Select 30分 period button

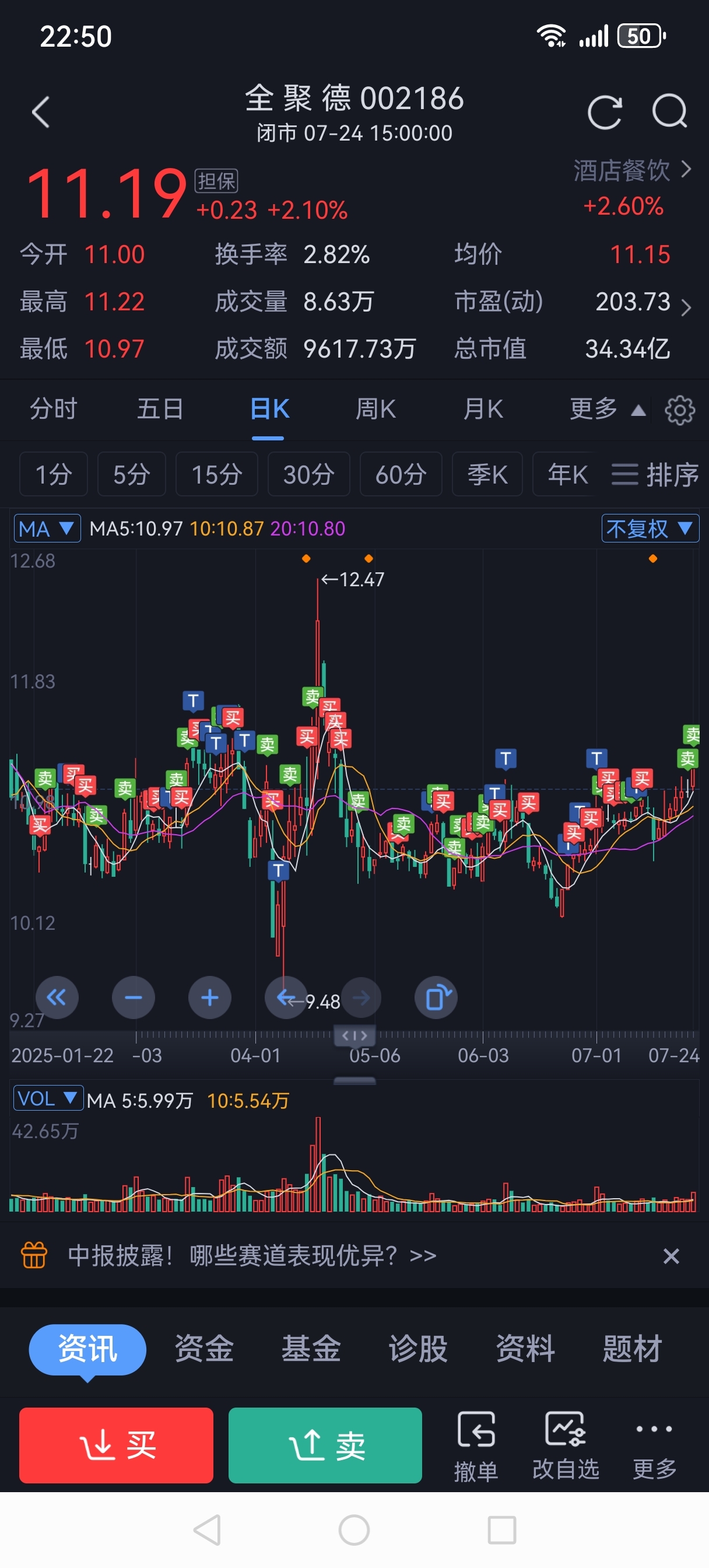coord(308,474)
